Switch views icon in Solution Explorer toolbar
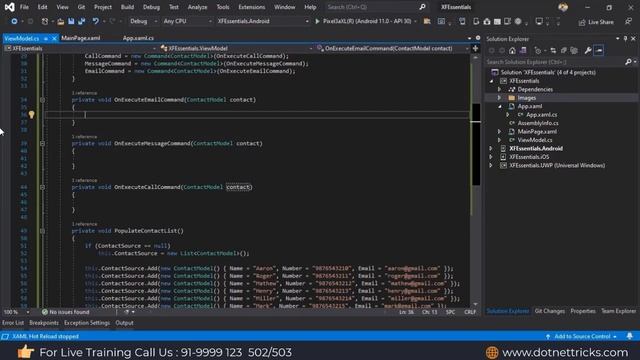Viewport: 640px width, 360px height. 523,51
